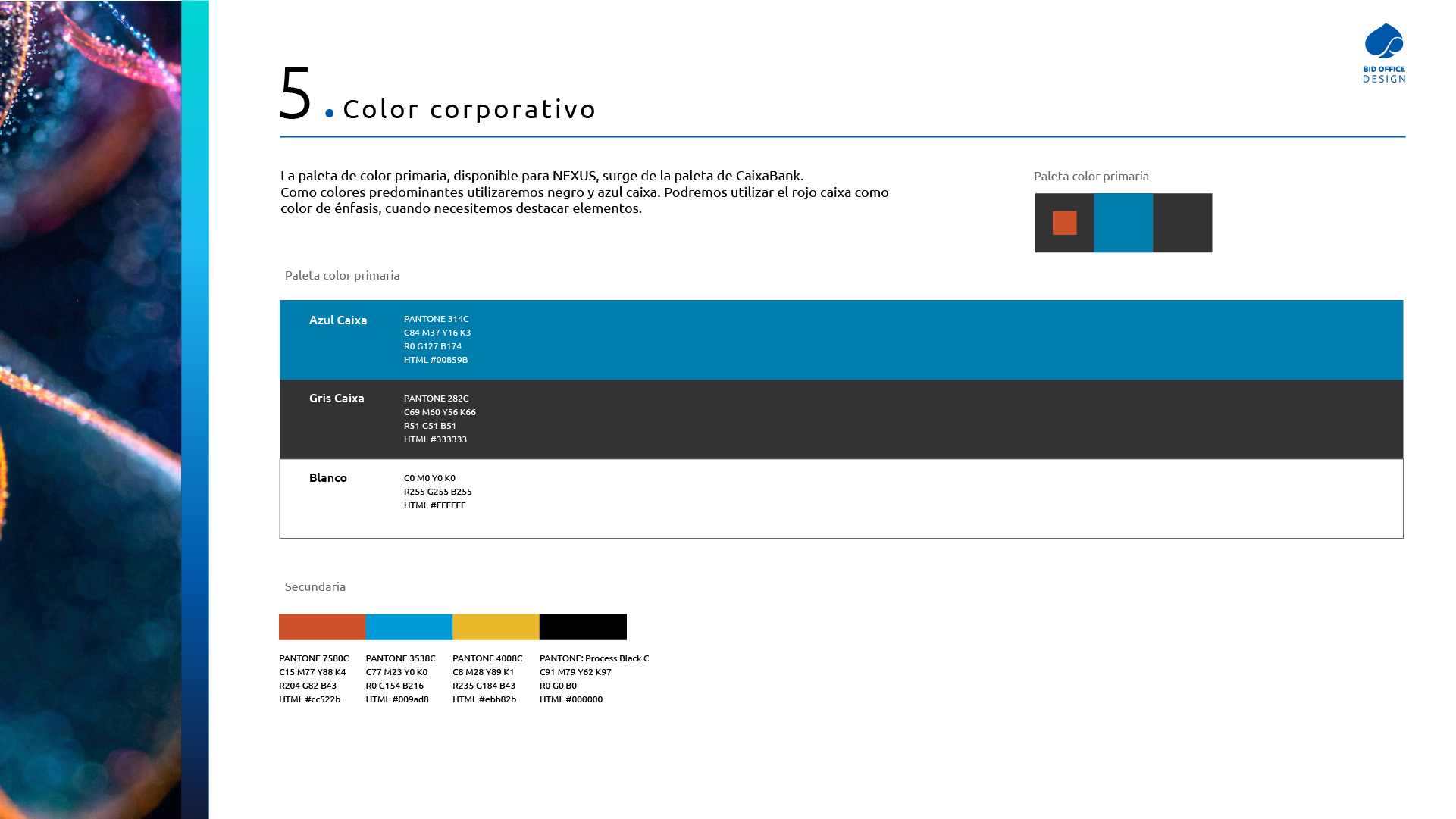The image size is (1456, 819).
Task: Click the 'R255 G255 B255' value
Action: 438,492
